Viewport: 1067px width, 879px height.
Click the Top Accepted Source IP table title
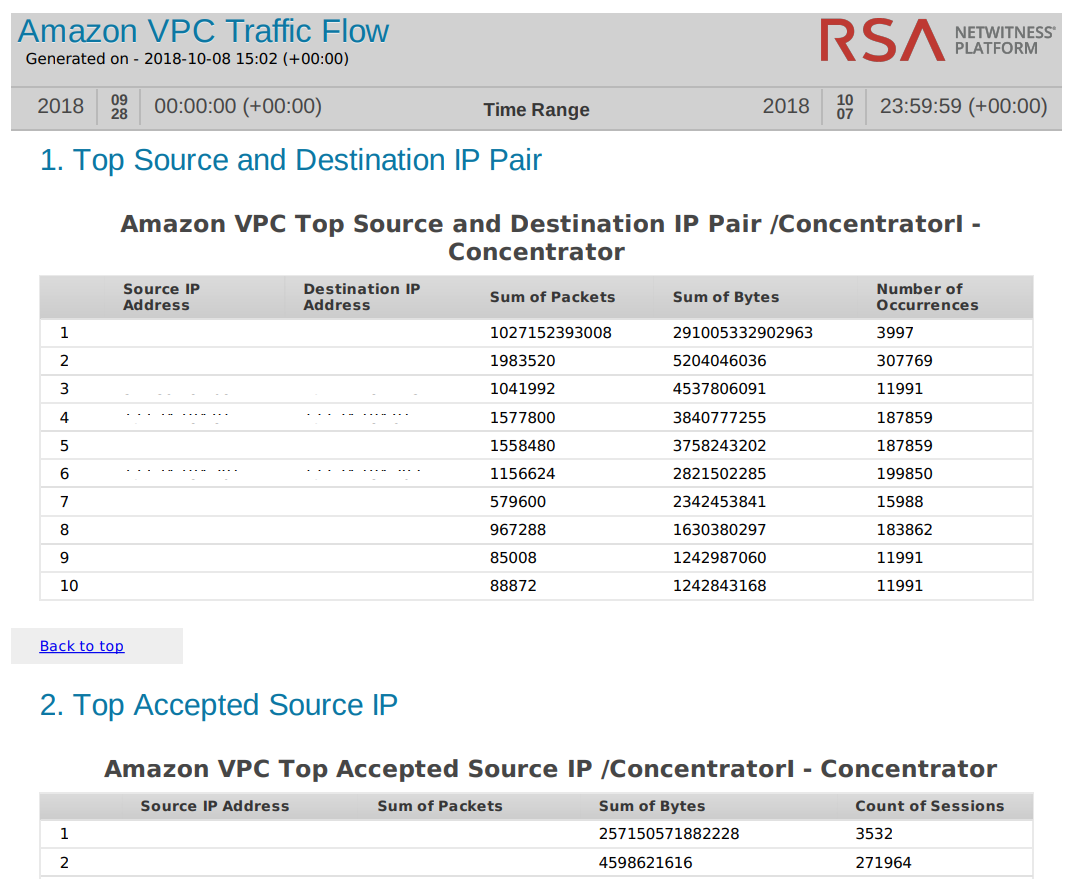(550, 769)
